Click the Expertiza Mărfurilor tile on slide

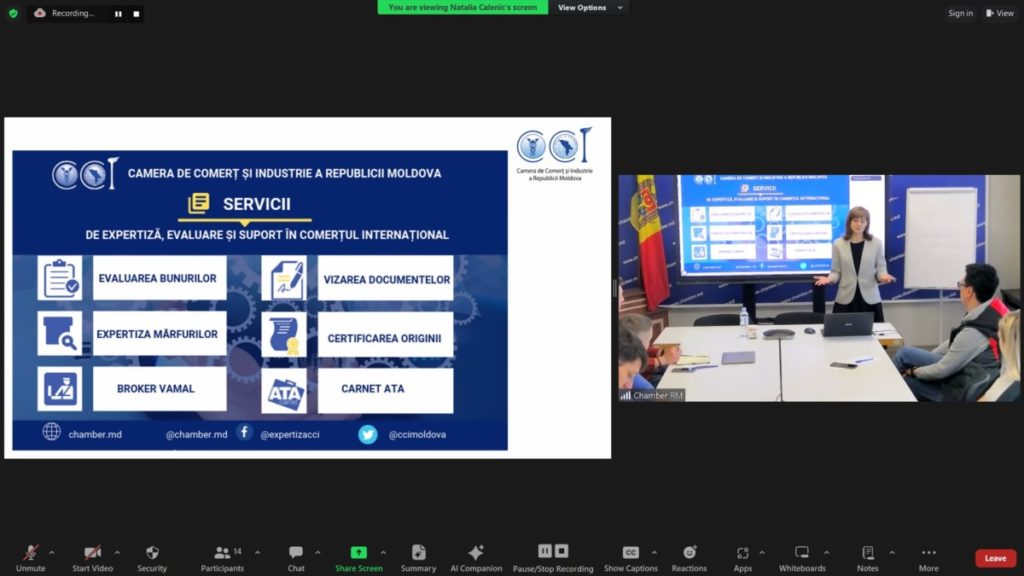(x=159, y=334)
